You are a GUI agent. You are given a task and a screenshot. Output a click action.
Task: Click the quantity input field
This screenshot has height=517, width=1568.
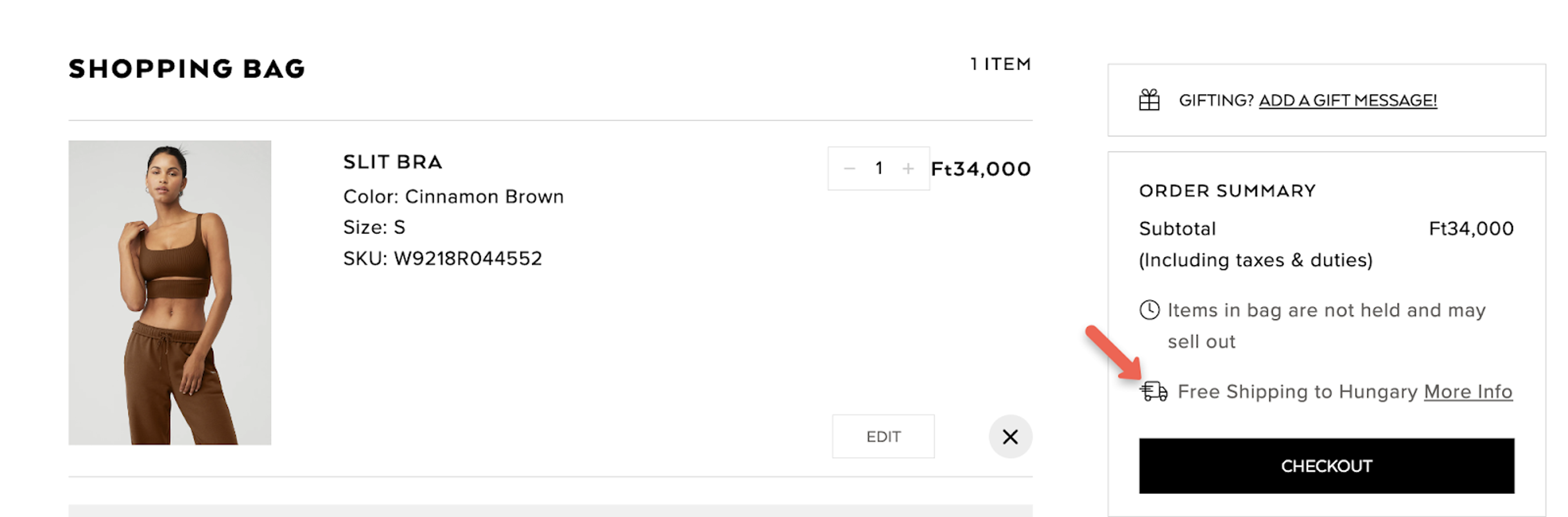click(x=878, y=169)
